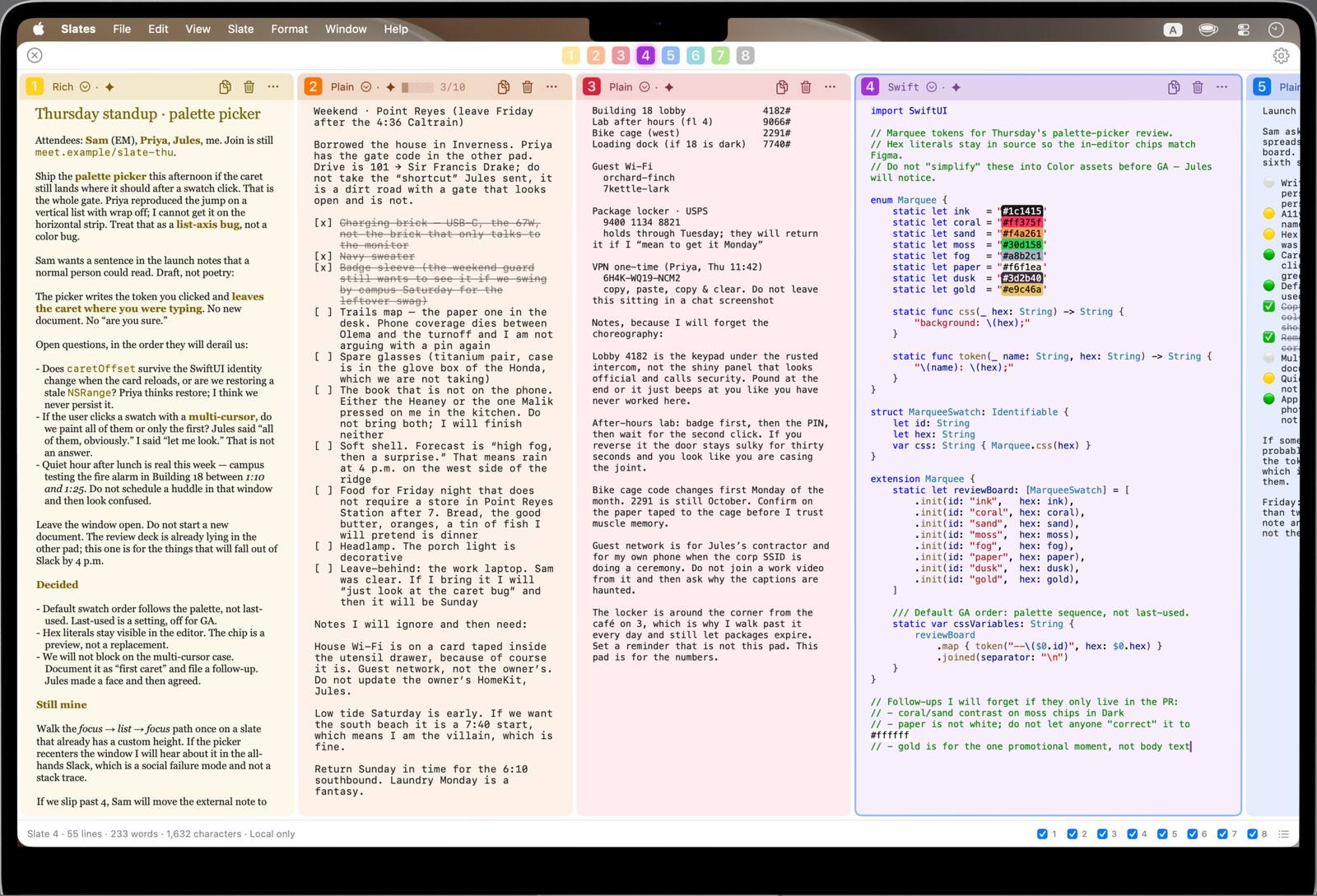Click the purple 4 badge in slate header
This screenshot has height=896, width=1317.
(869, 86)
